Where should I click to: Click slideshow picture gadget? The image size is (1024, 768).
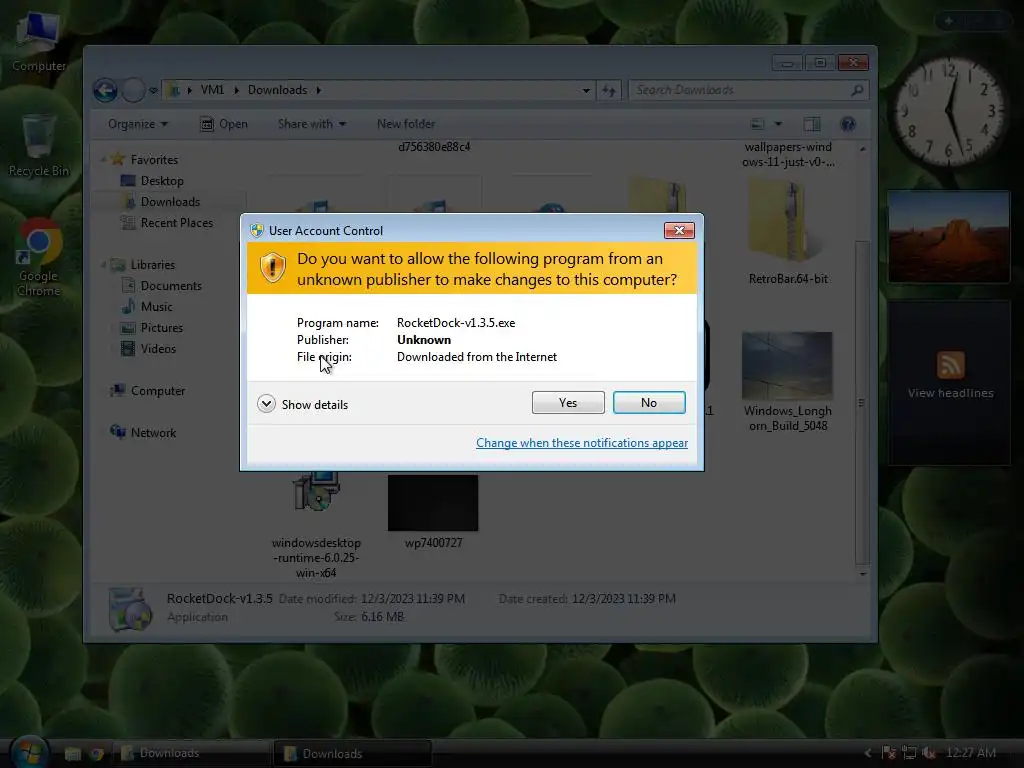point(949,238)
